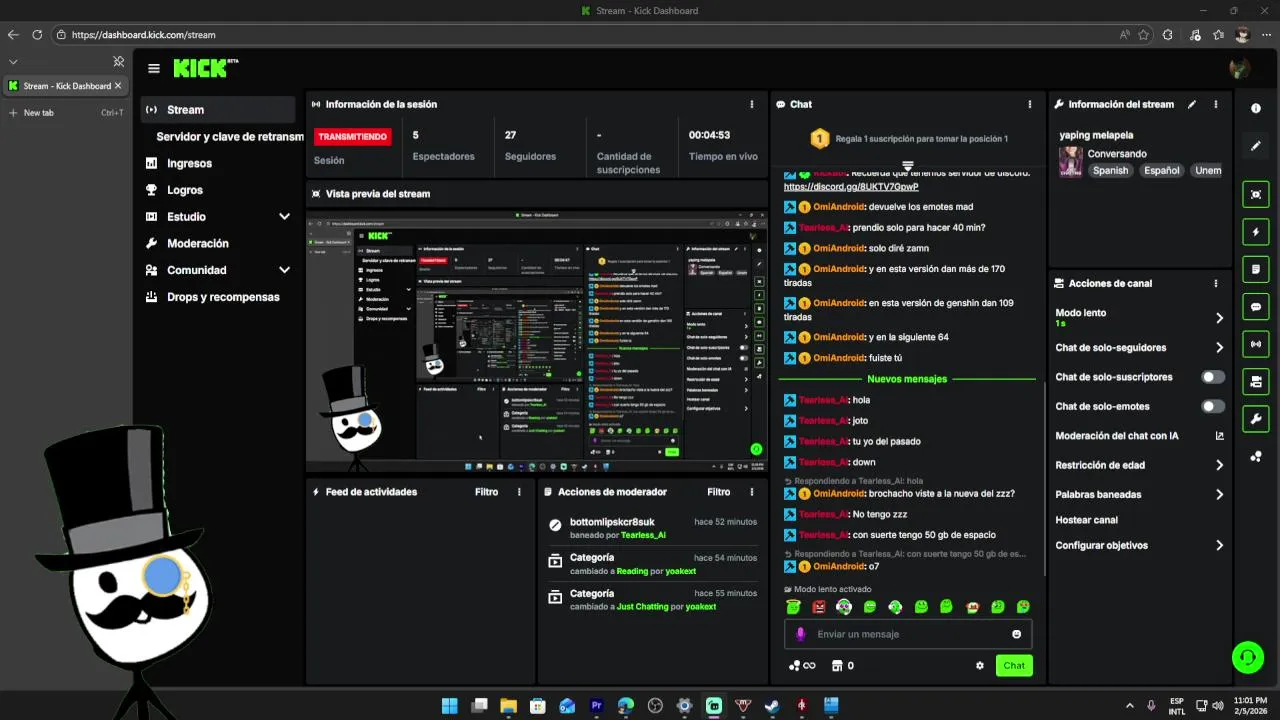Open the Feed de actividades three-dot menu
Image resolution: width=1280 pixels, height=720 pixels.
[x=519, y=492]
